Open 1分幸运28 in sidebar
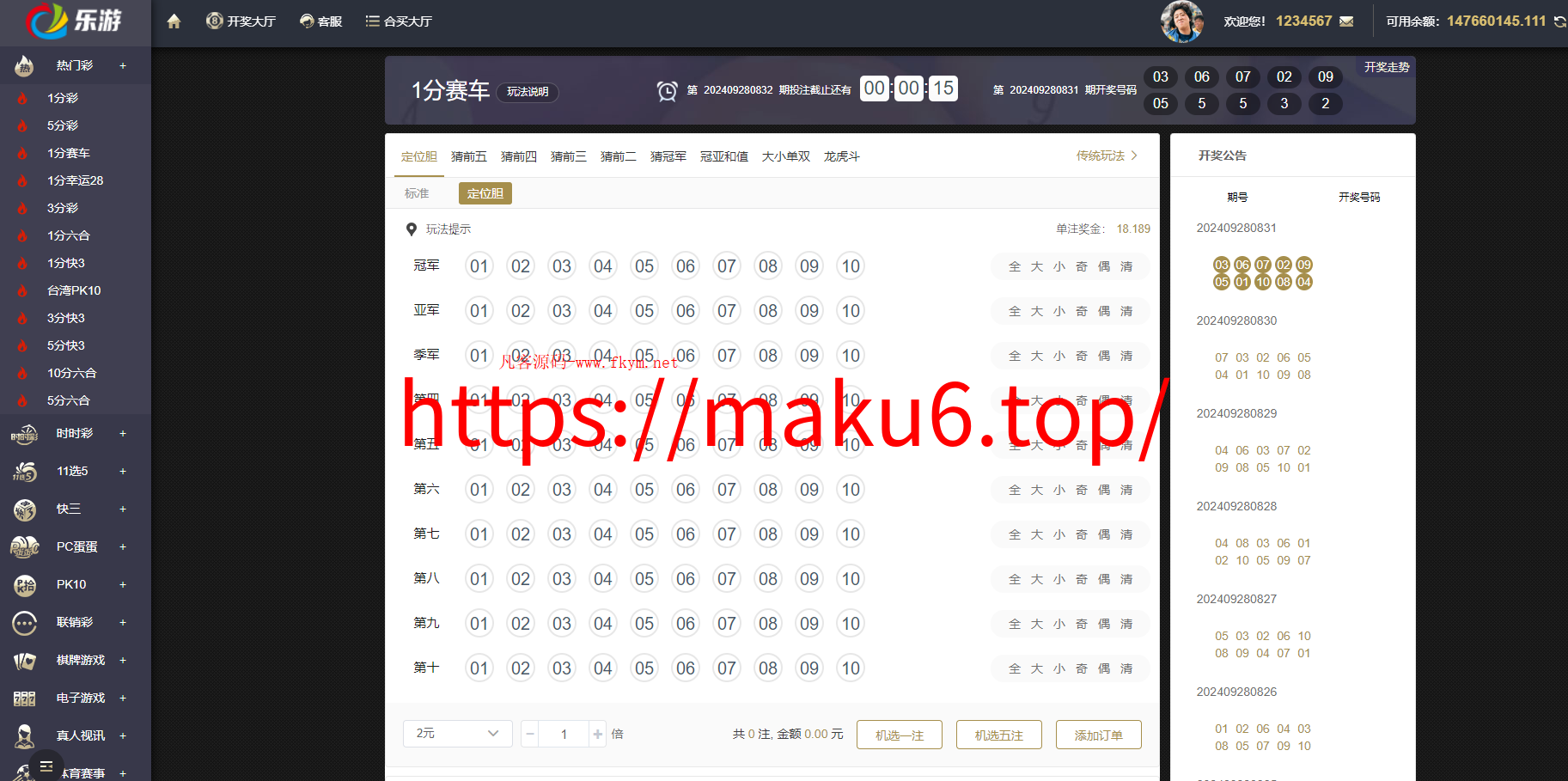 pyautogui.click(x=76, y=180)
